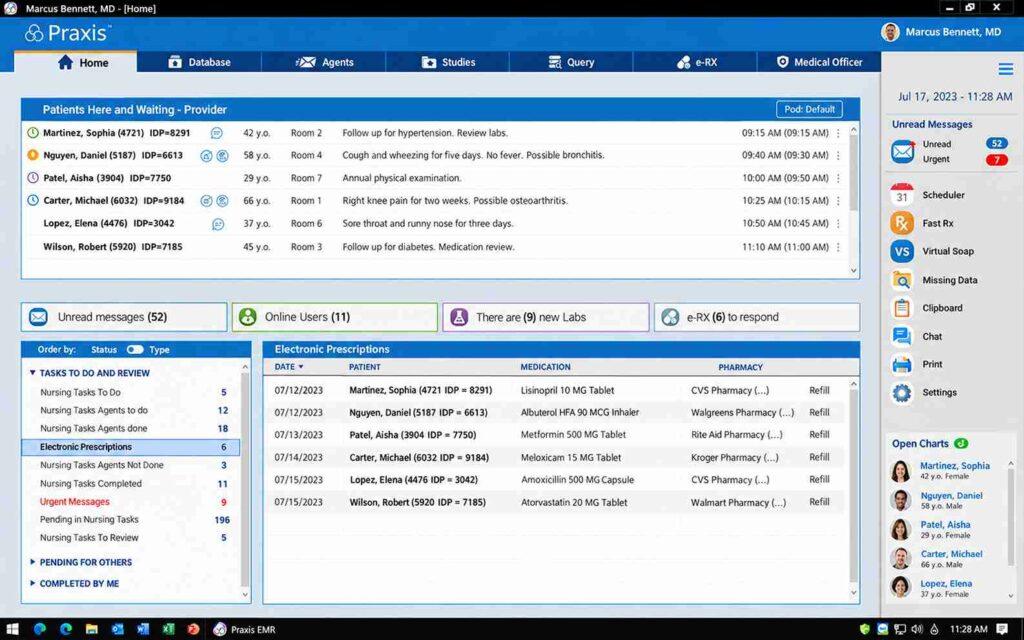Click message icon on Lopez, Elena waiting row
The width and height of the screenshot is (1024, 640).
pos(218,224)
